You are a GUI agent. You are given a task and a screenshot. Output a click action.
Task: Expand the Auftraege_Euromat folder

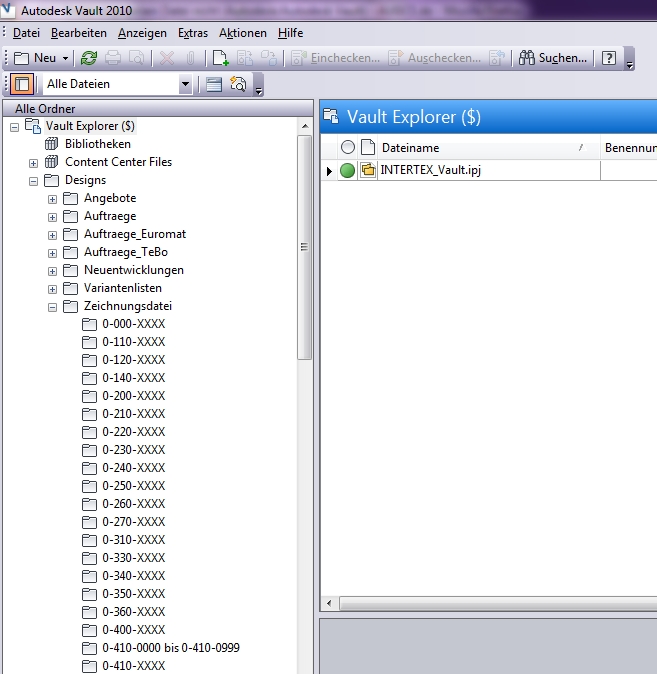click(x=52, y=236)
